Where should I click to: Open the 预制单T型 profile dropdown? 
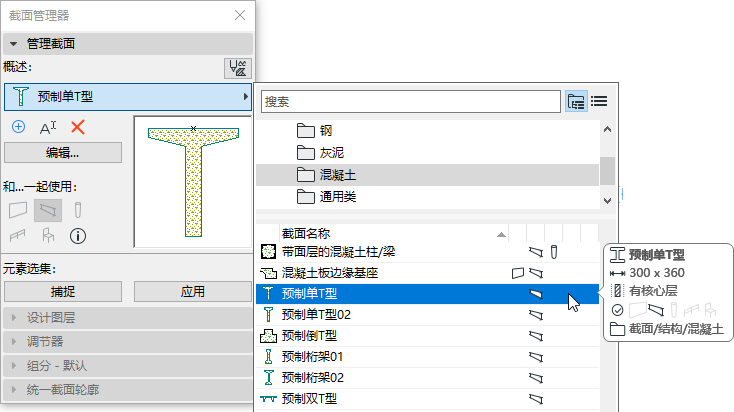128,97
